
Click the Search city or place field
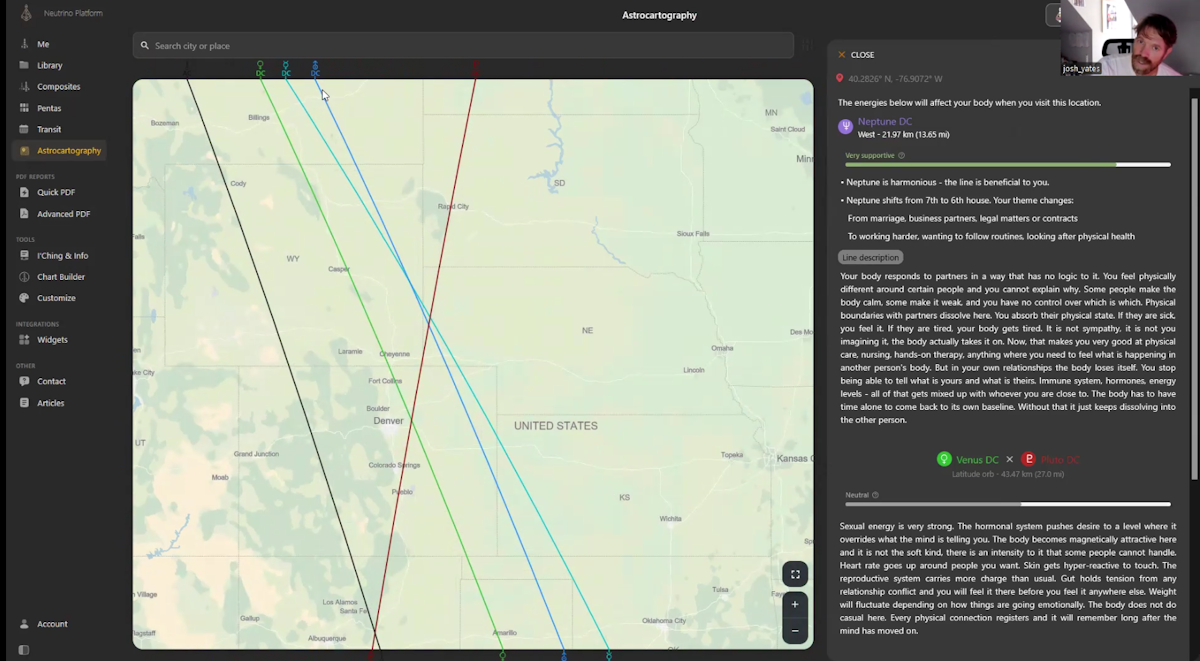[x=462, y=45]
